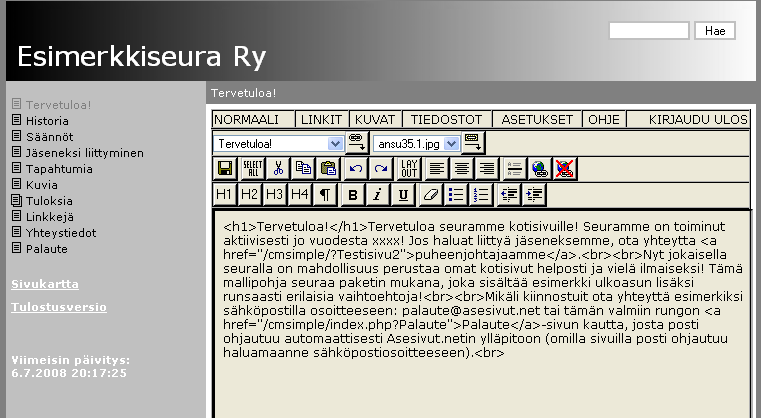The image size is (761, 418).
Task: Click the Save floppy disk icon
Action: click(225, 168)
